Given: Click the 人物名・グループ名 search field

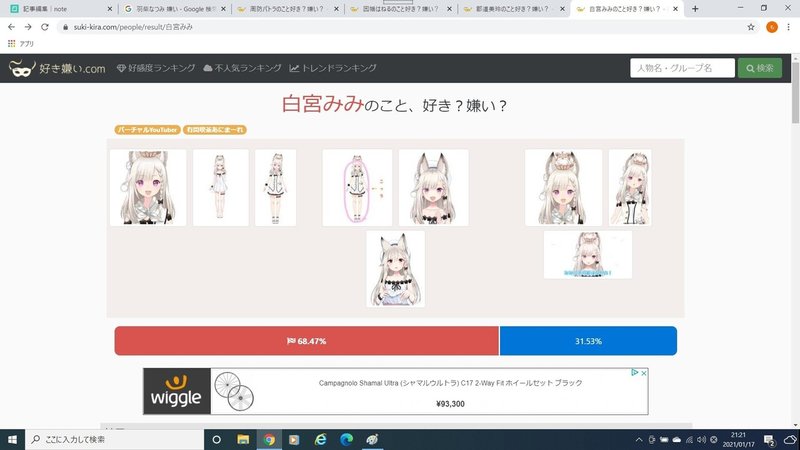Looking at the screenshot, I should click(x=682, y=68).
